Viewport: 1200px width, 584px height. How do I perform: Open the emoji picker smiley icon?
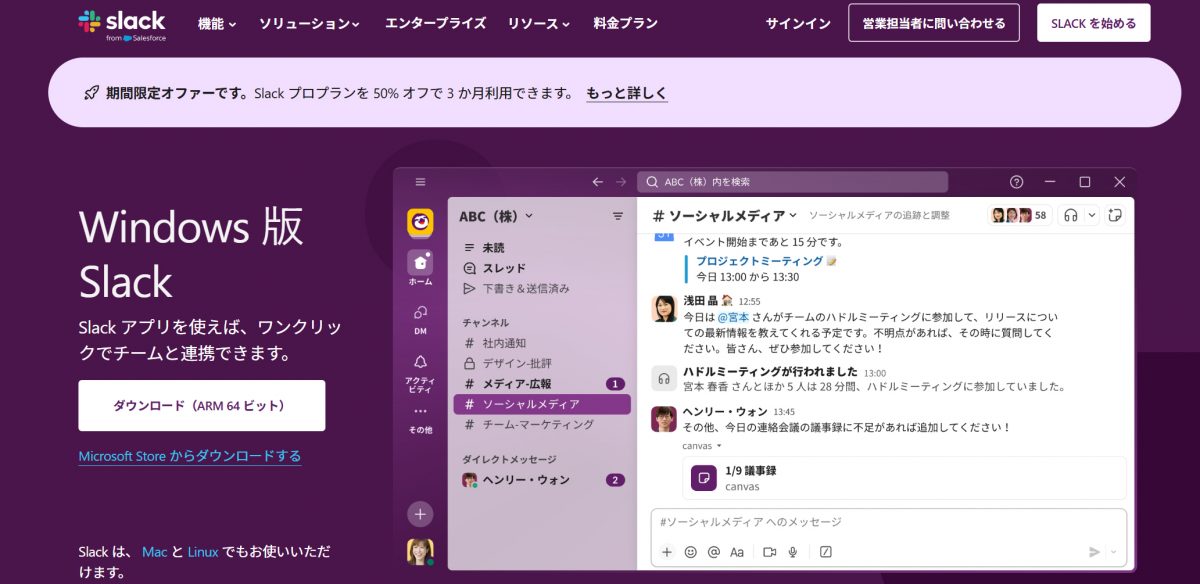click(690, 552)
